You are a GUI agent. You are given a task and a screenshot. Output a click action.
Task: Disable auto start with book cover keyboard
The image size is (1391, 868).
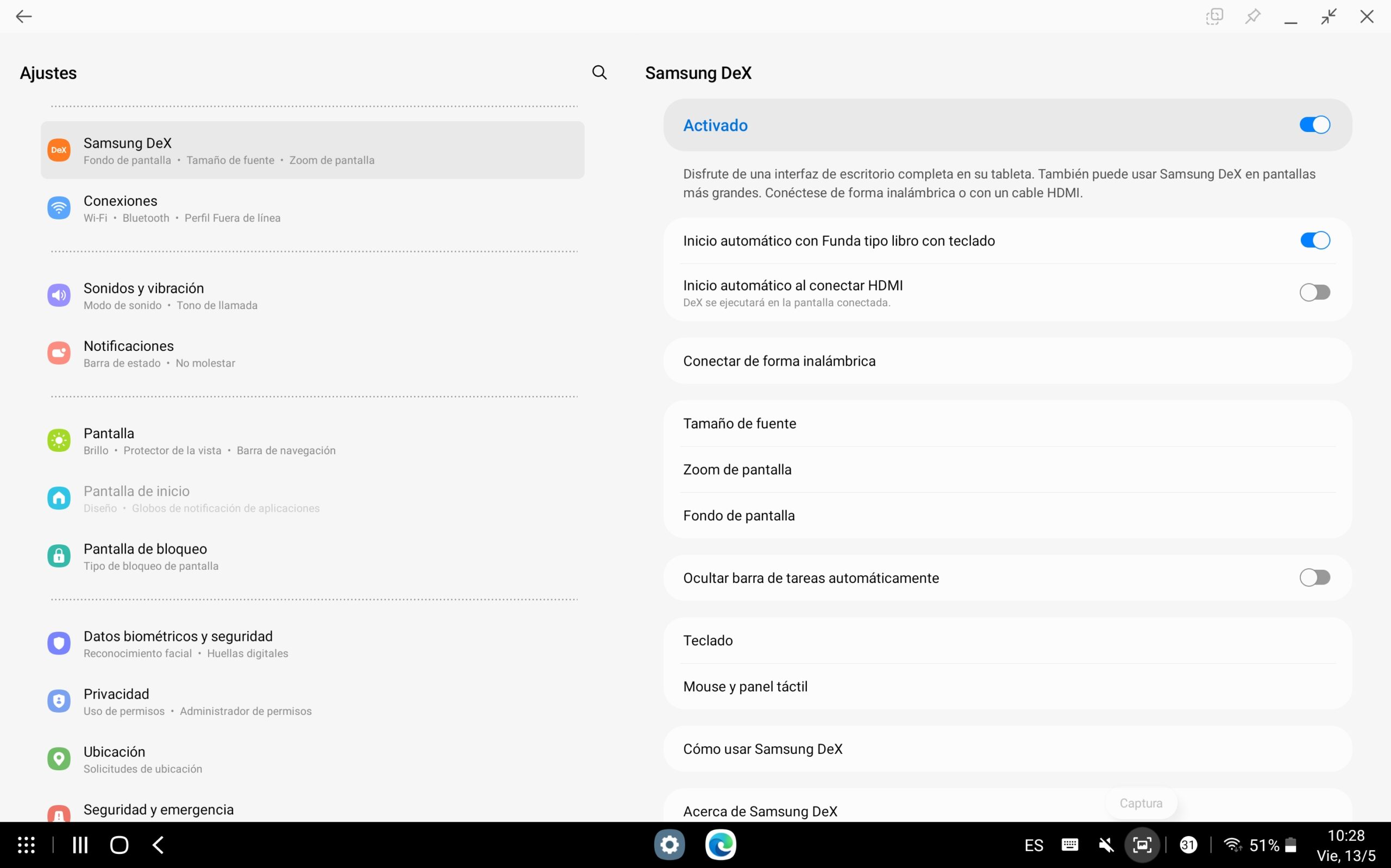point(1314,241)
